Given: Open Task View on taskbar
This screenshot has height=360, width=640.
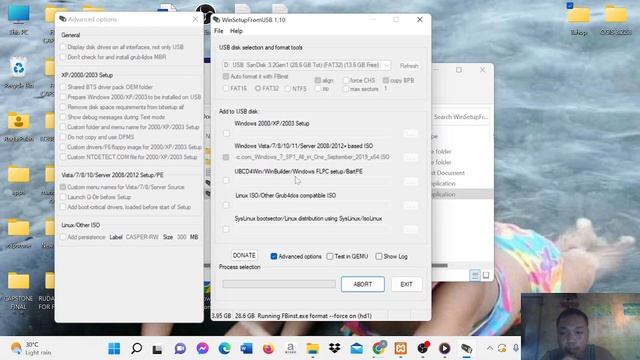Looking at the screenshot, I should click(158, 349).
